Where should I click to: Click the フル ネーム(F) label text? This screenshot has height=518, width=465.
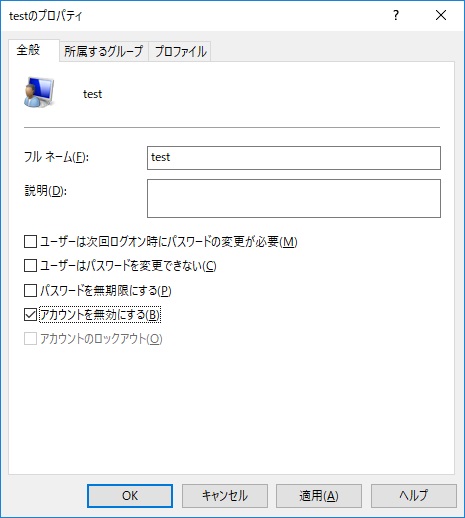click(56, 157)
